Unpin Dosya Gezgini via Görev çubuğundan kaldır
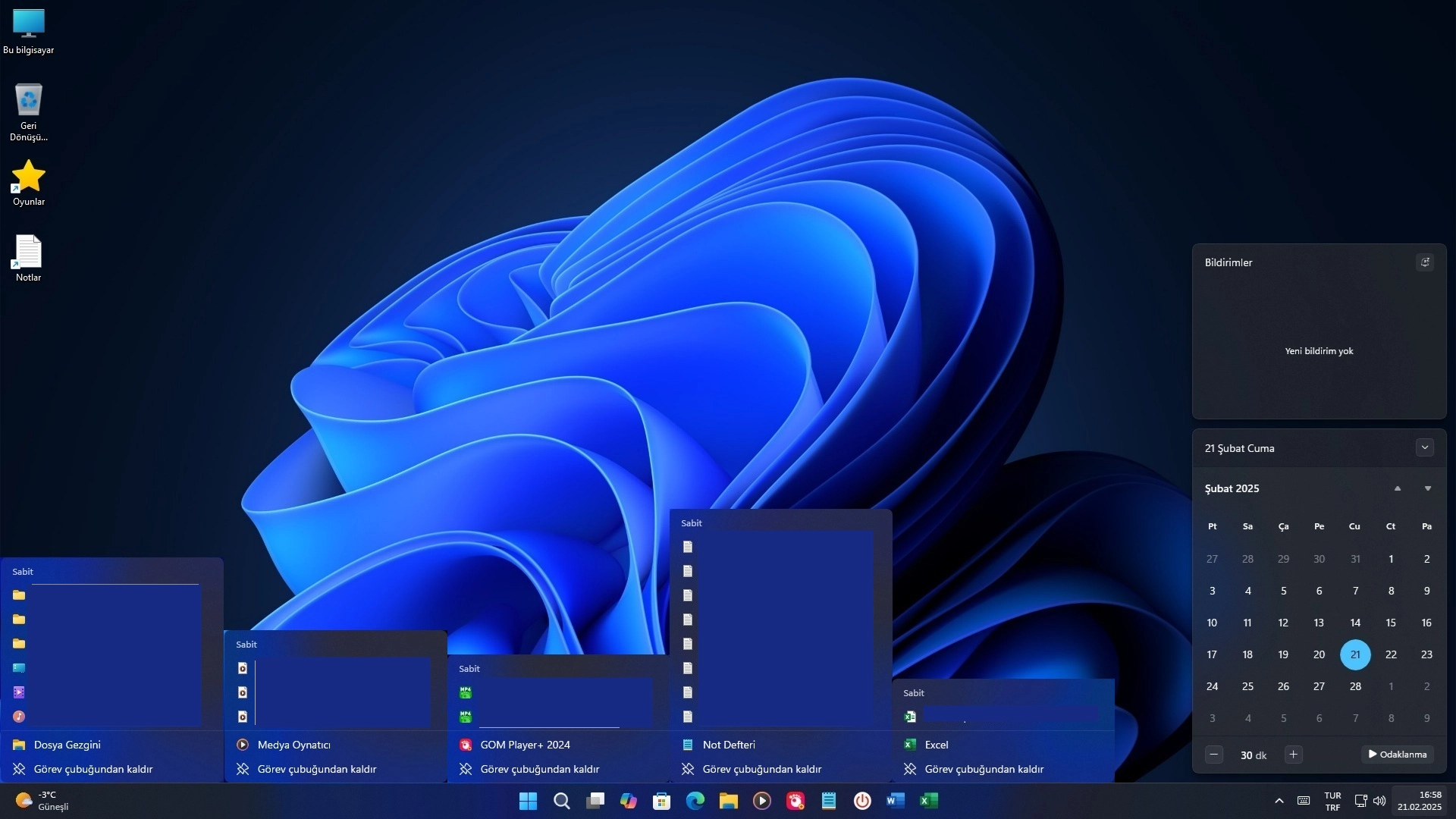This screenshot has height=819, width=1456. point(112,769)
